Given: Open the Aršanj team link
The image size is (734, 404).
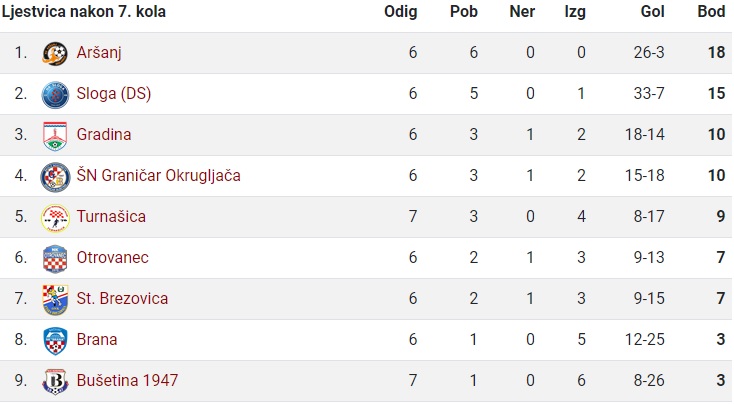Looking at the screenshot, I should coord(99,52).
